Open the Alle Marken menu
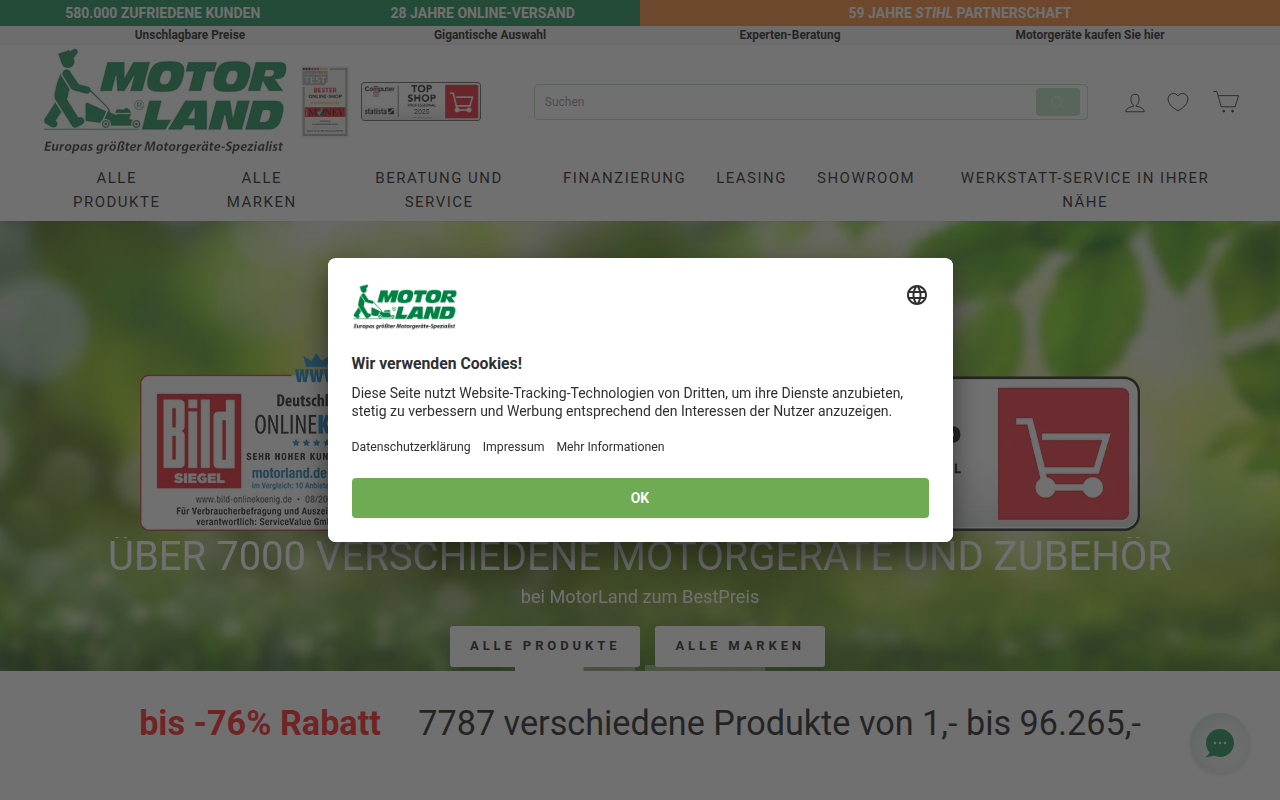 click(261, 190)
